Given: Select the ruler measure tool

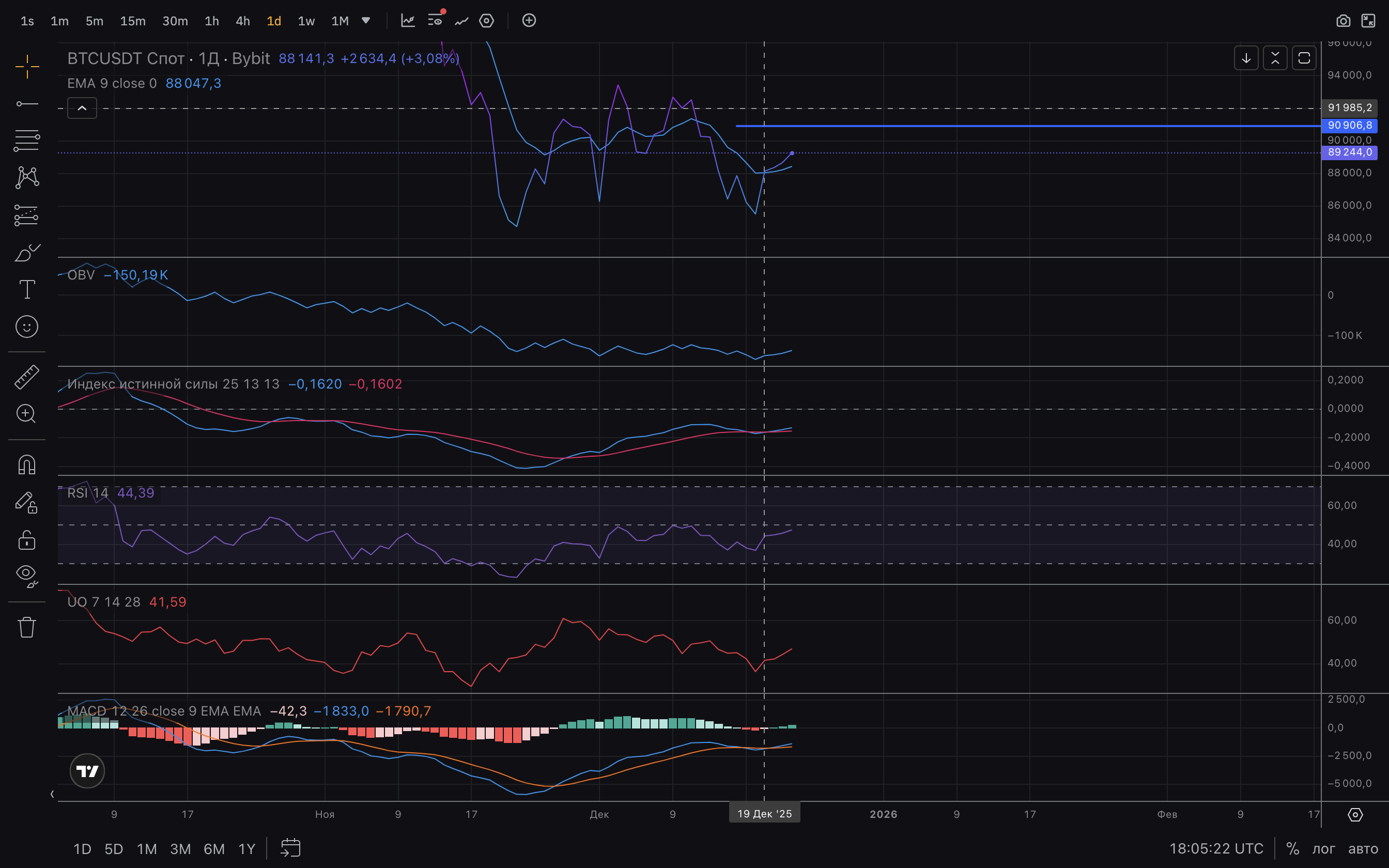Looking at the screenshot, I should [27, 377].
